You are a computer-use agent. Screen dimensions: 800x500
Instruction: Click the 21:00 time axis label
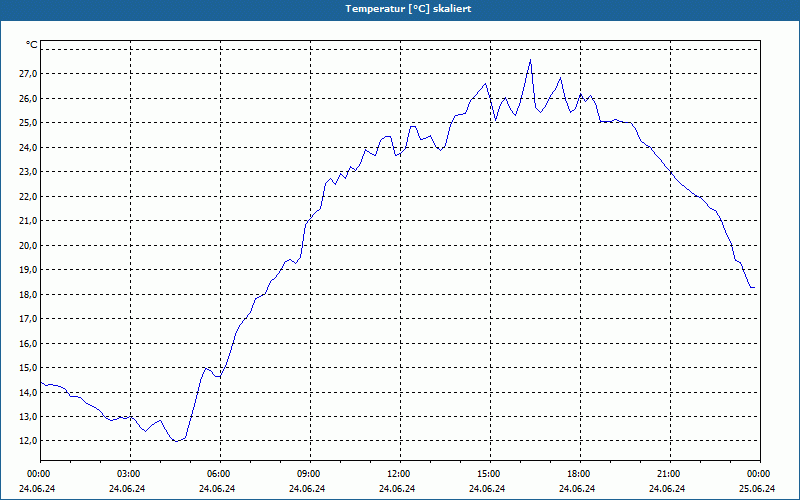[667, 474]
